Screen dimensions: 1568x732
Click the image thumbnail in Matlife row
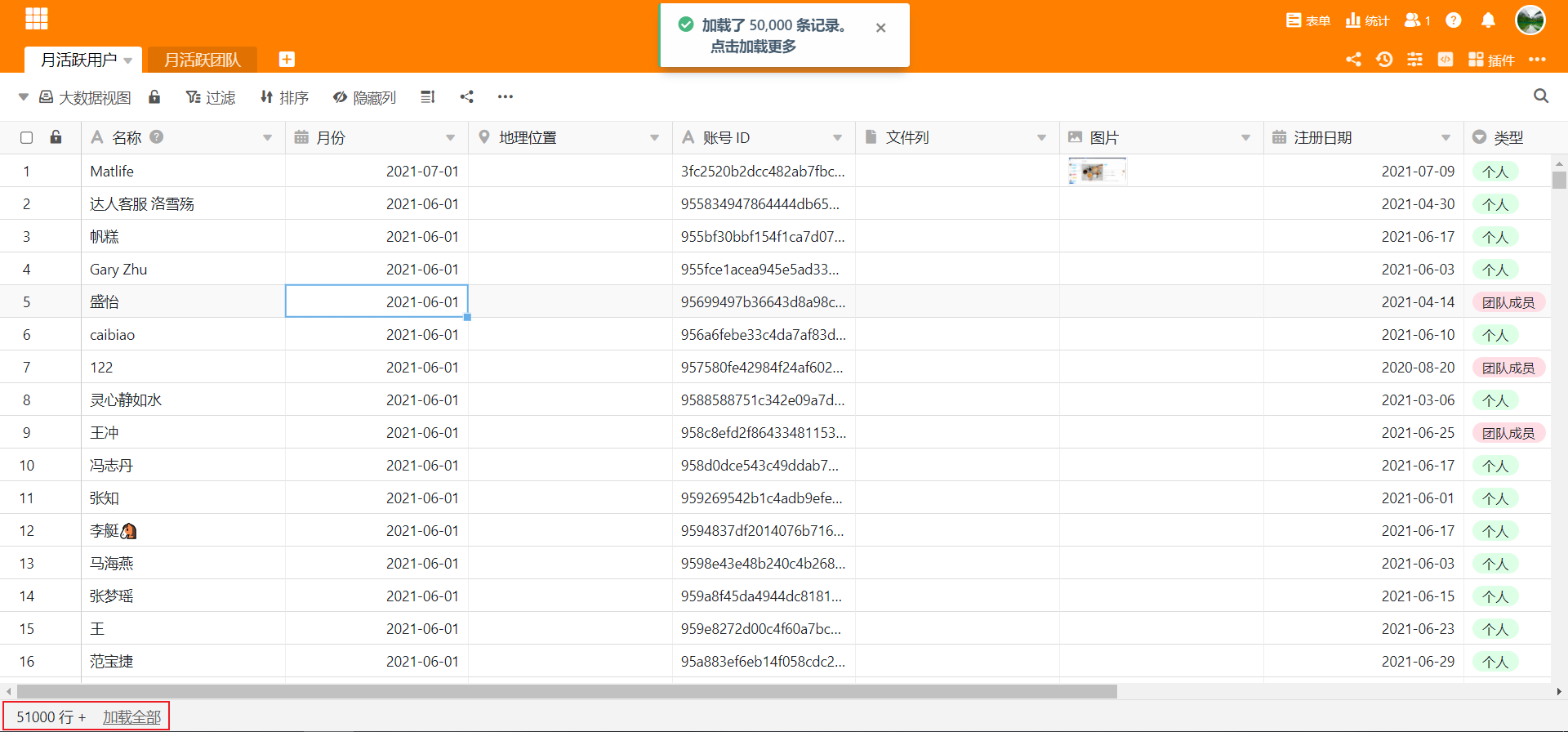click(1097, 171)
